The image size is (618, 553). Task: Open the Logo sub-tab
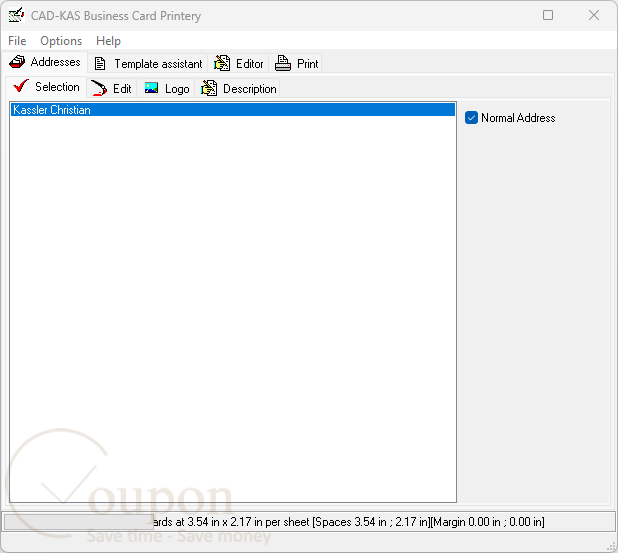click(x=166, y=88)
